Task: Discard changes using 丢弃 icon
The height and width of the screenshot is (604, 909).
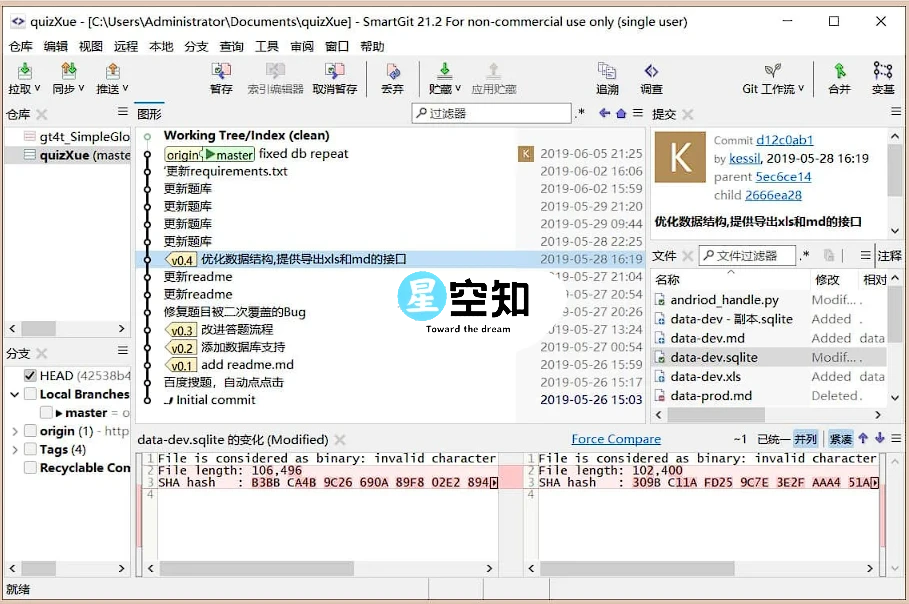Action: pyautogui.click(x=393, y=77)
